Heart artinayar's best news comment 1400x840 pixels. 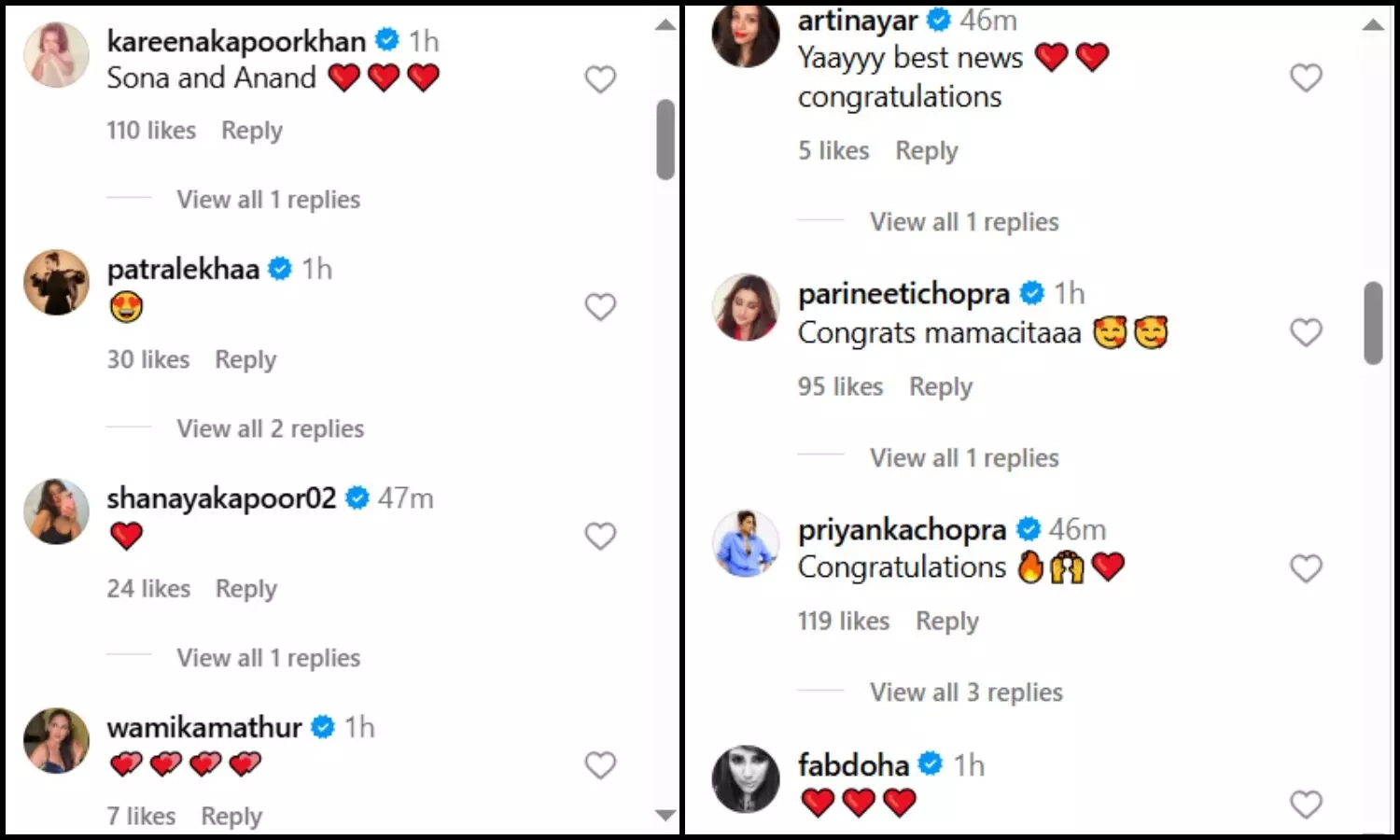coord(1306,77)
